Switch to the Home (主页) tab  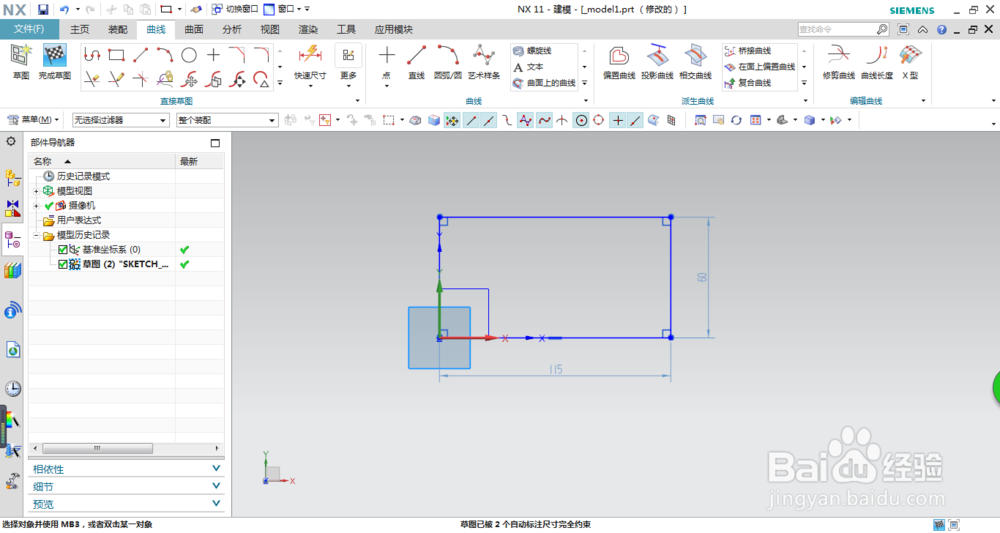80,29
